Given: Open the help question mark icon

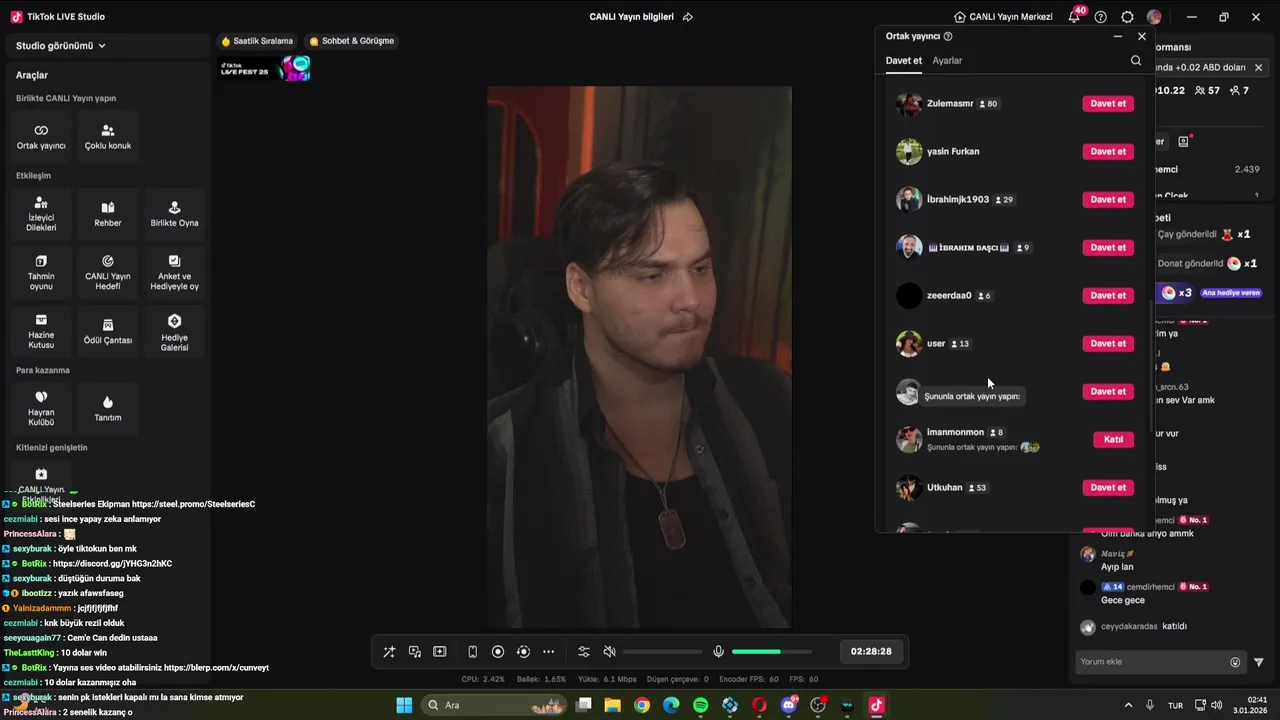Looking at the screenshot, I should click(1101, 17).
